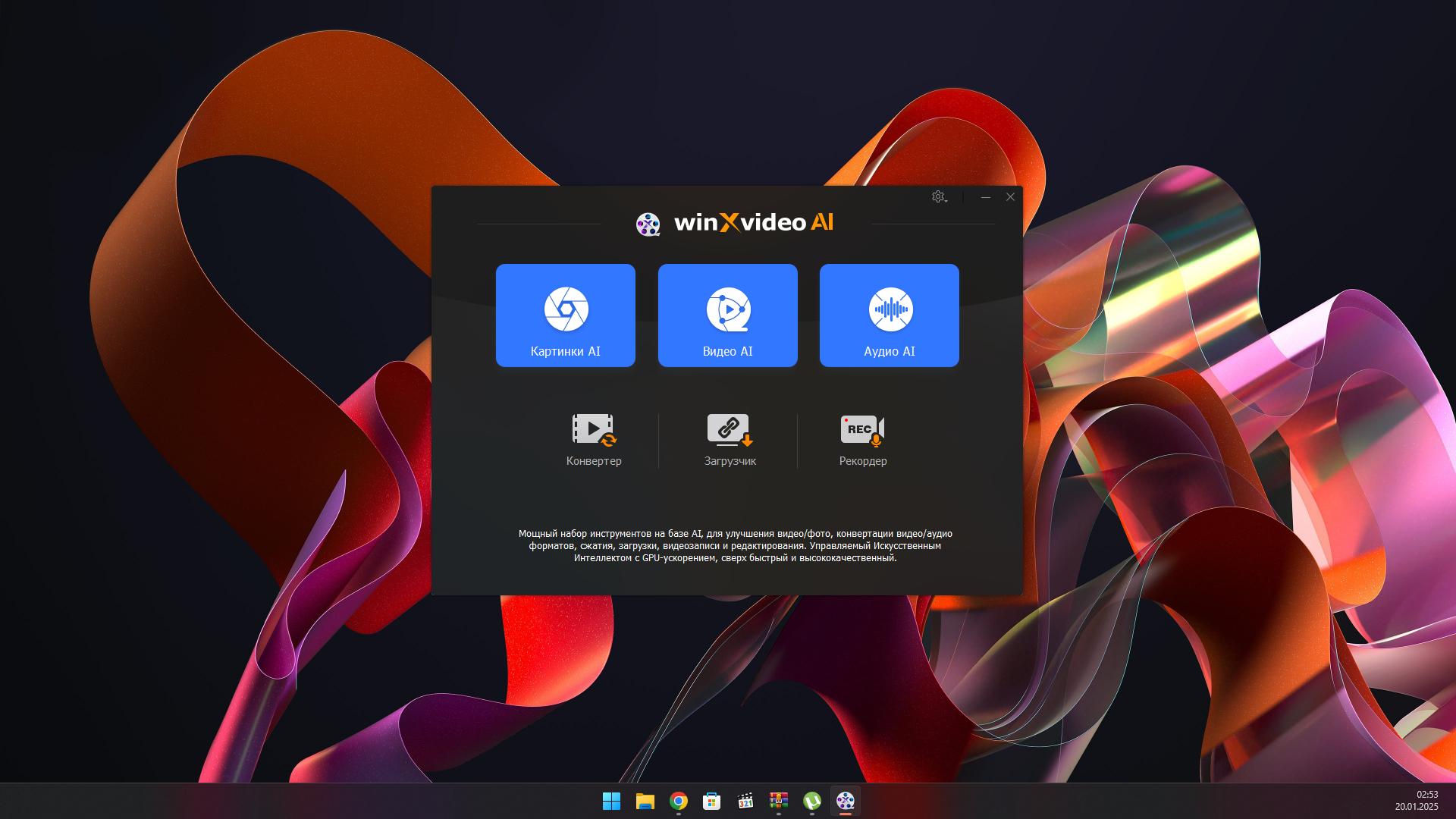Image resolution: width=1456 pixels, height=819 pixels.
Task: Expand the settings gear dropdown
Action: (939, 197)
